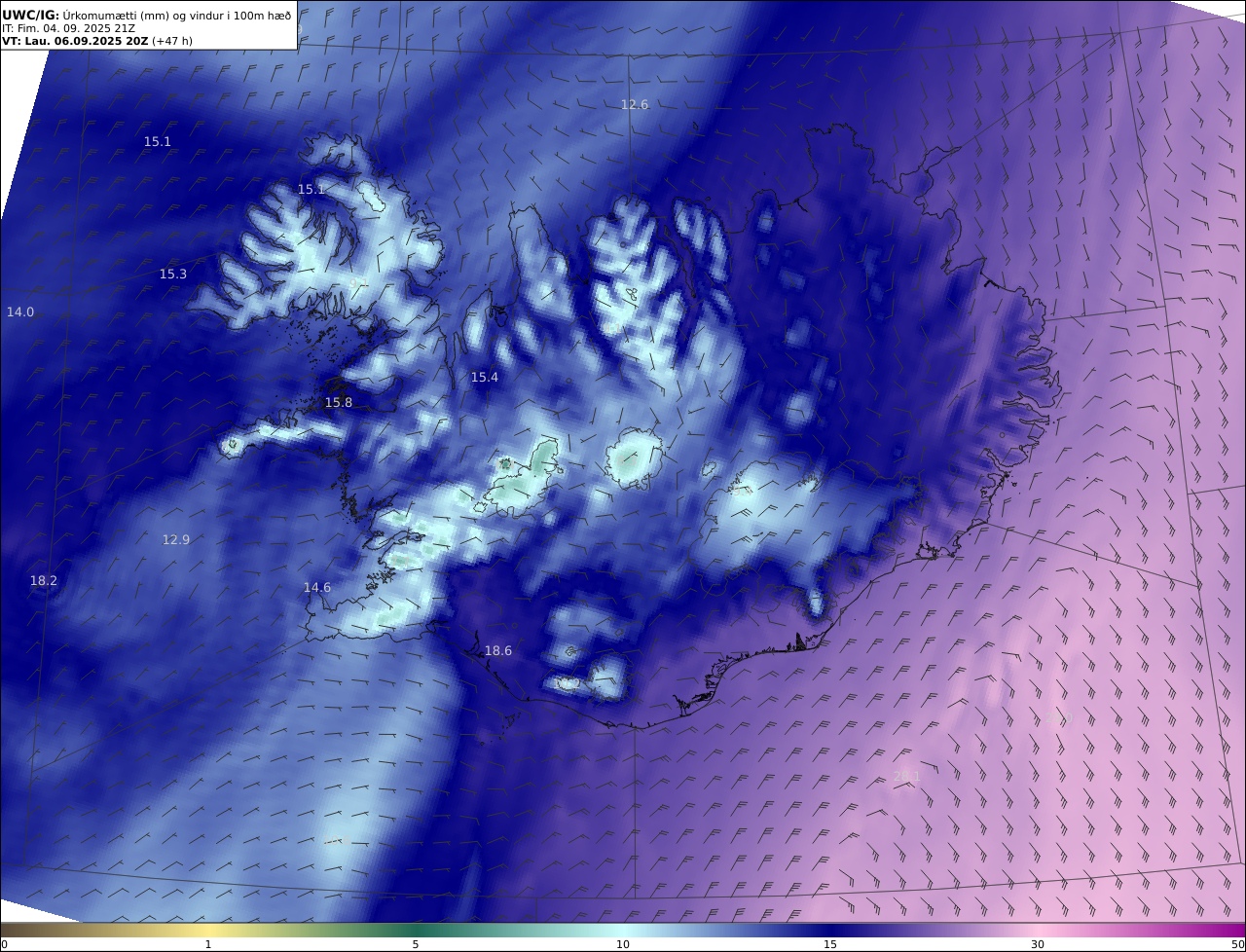Click the '10' tick label on the color scale
Screen dimensions: 1246x952
pos(623,944)
